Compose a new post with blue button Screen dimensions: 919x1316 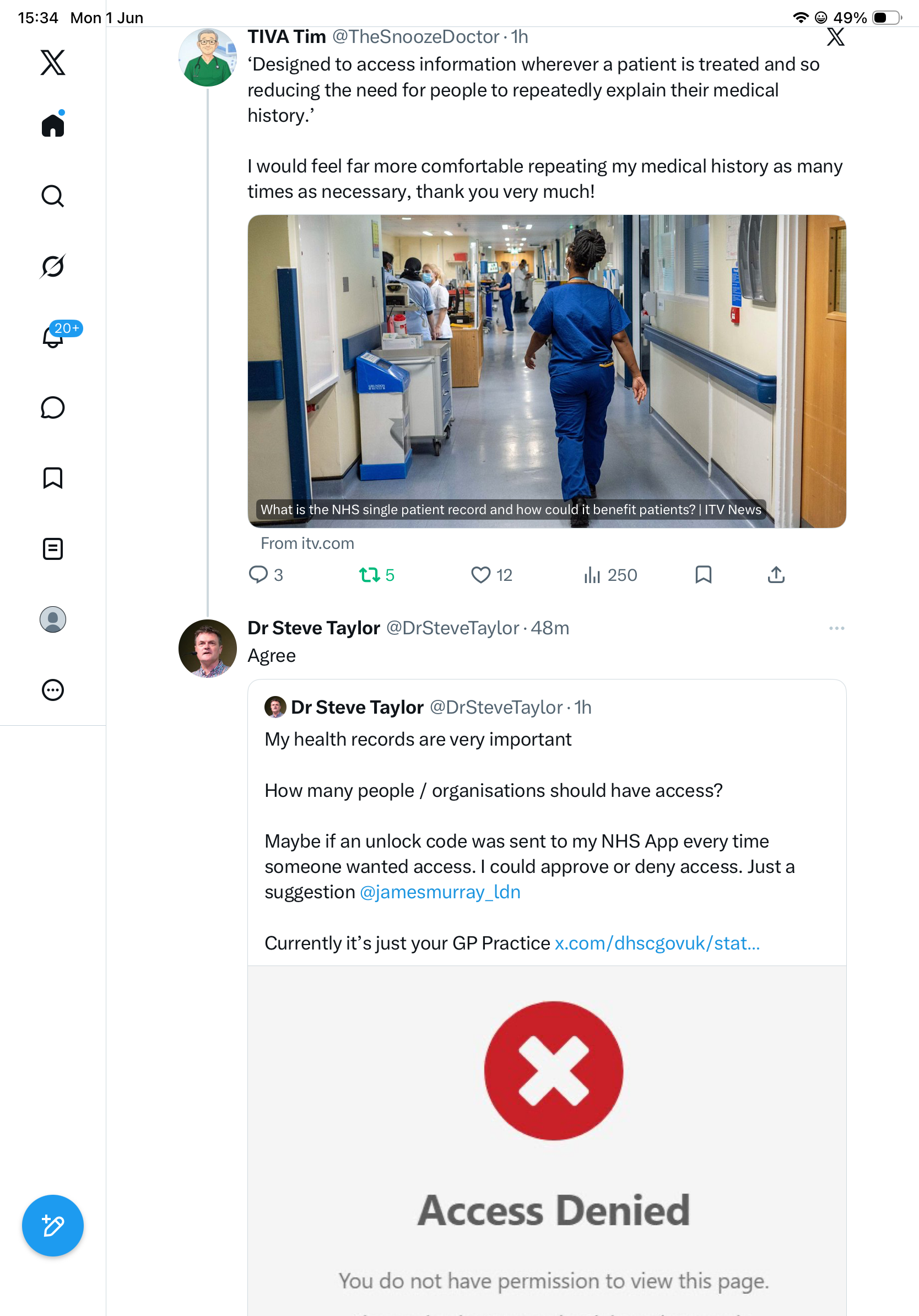53,1226
